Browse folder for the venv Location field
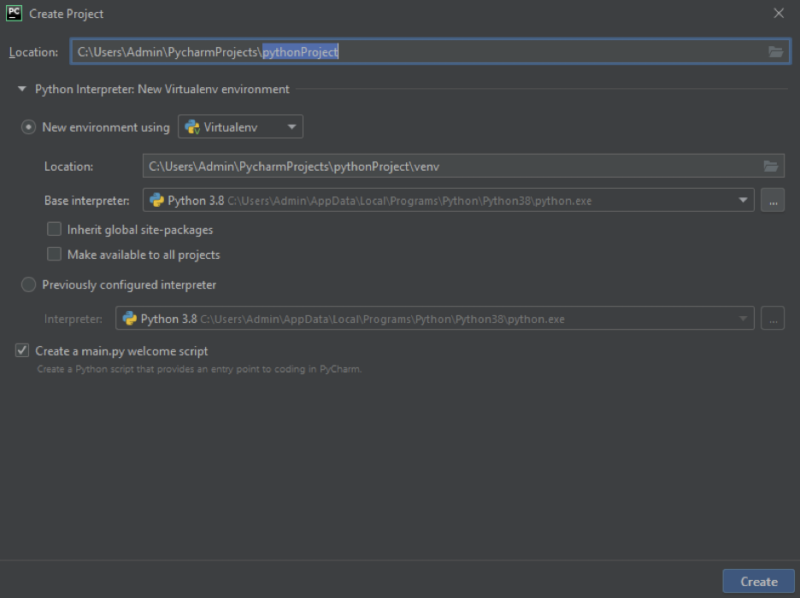The height and width of the screenshot is (598, 800). [x=770, y=166]
